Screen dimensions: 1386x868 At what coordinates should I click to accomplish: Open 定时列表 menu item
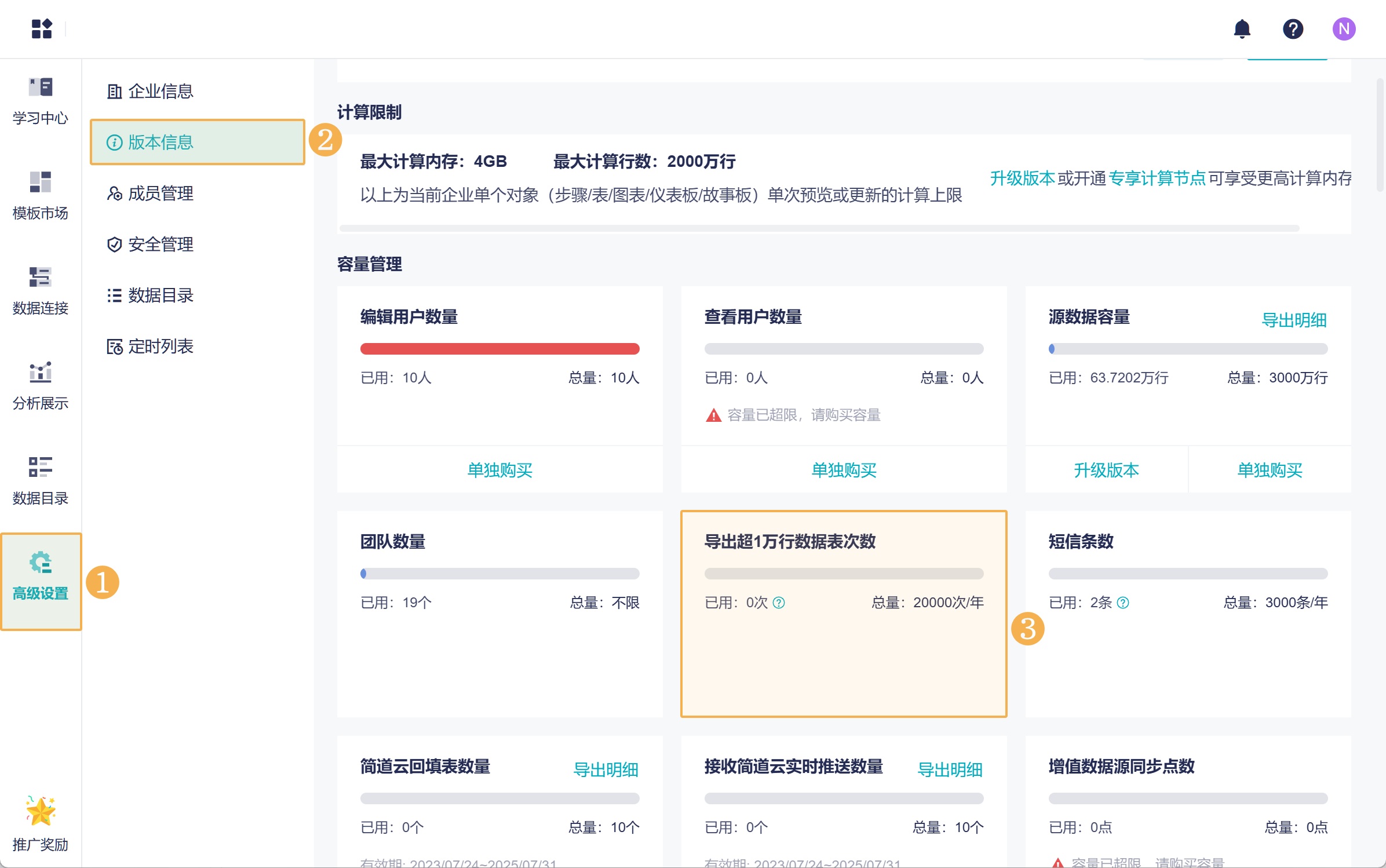[160, 346]
